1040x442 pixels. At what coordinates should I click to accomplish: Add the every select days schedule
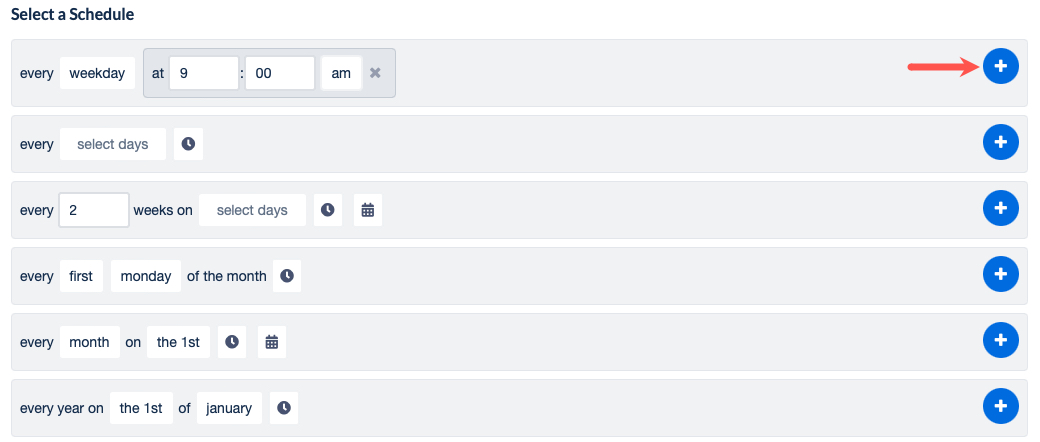click(1001, 142)
